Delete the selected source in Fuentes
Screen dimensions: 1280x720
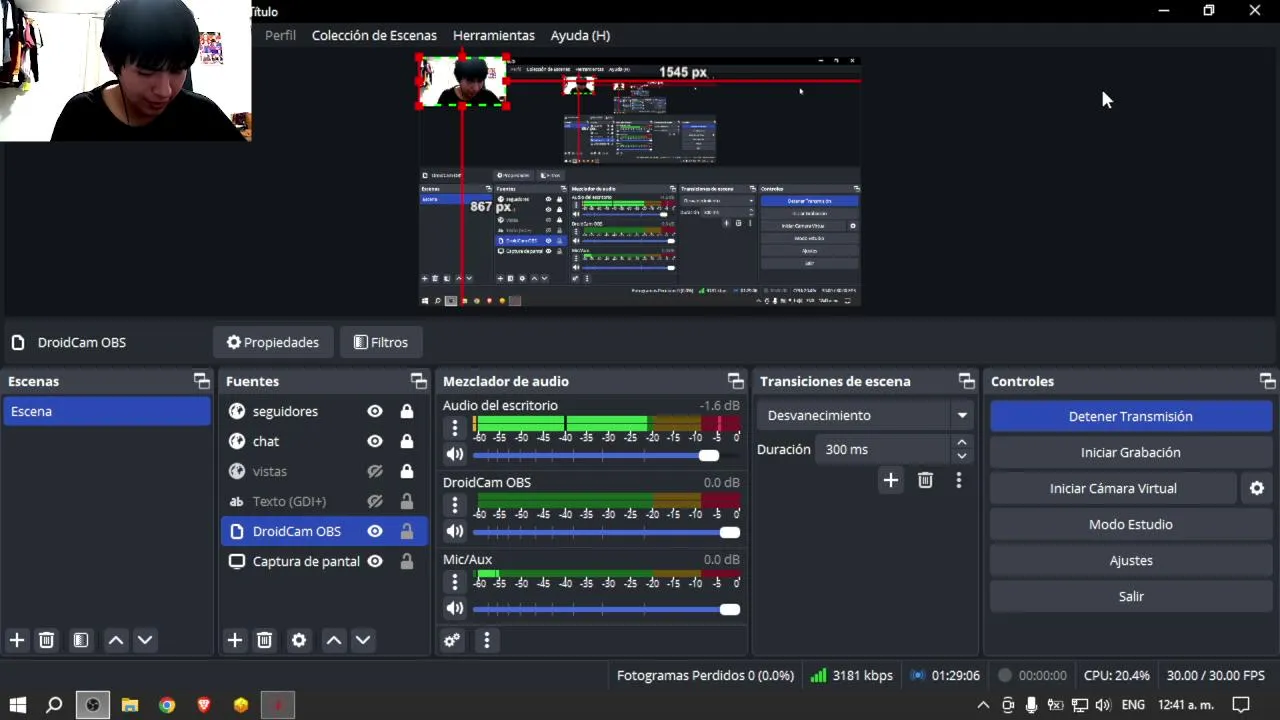coord(264,640)
